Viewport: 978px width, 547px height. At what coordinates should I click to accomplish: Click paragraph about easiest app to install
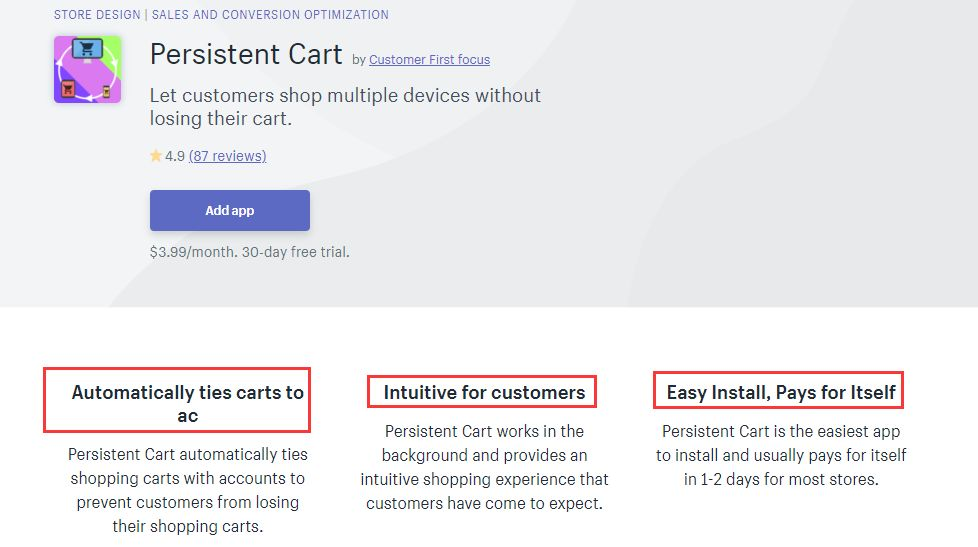coord(781,455)
